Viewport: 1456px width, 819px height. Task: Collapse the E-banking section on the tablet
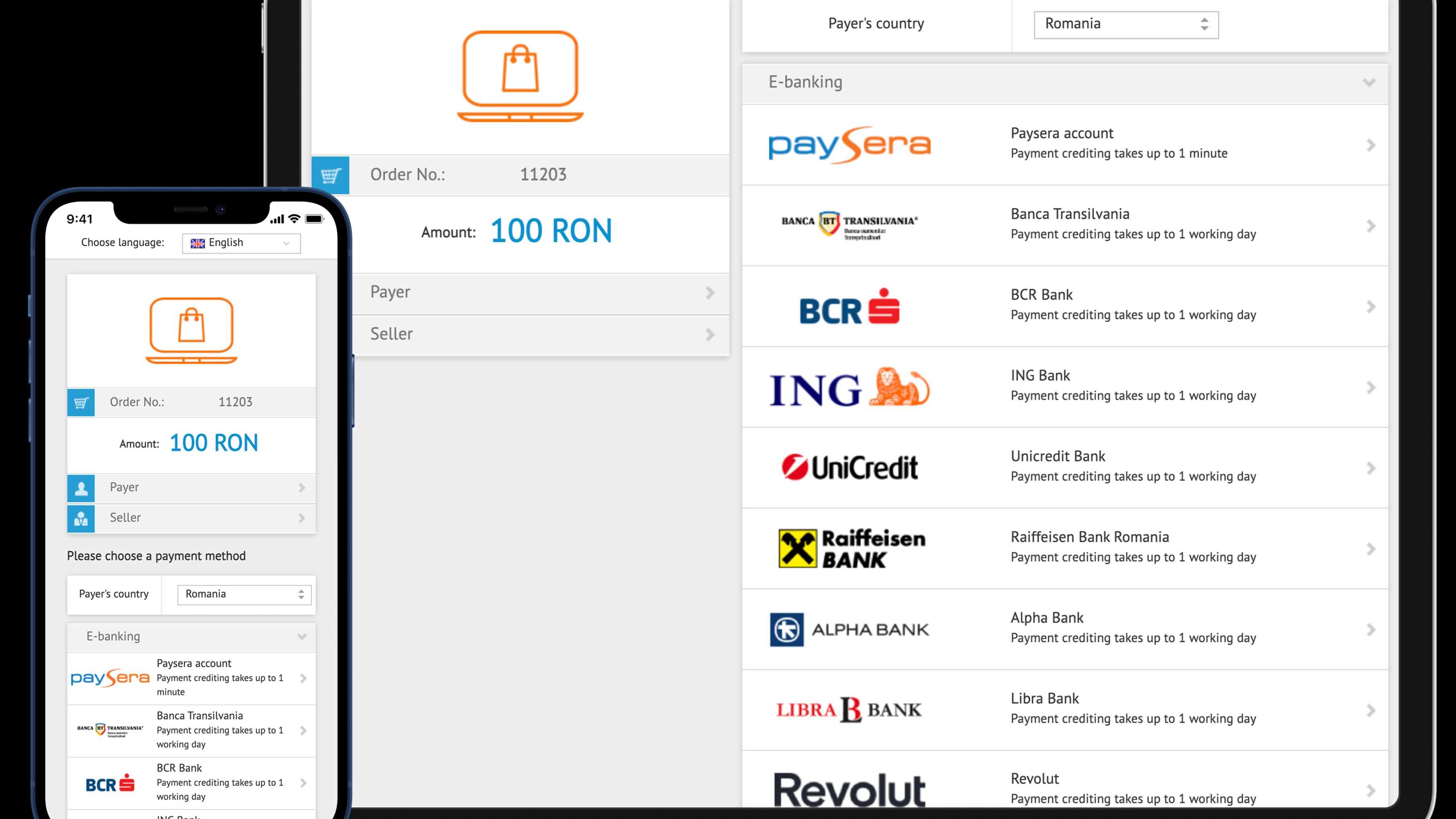(1065, 82)
